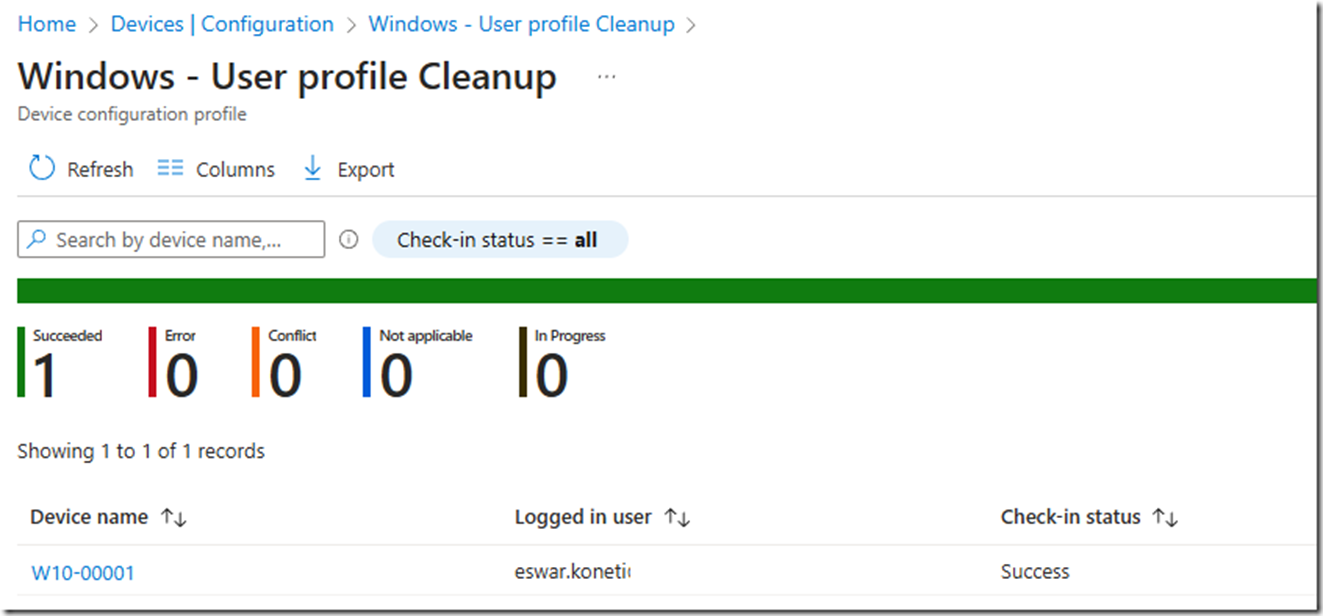Screen dimensions: 1323x616
Task: Click the info icon beside search box
Action: pos(348,240)
